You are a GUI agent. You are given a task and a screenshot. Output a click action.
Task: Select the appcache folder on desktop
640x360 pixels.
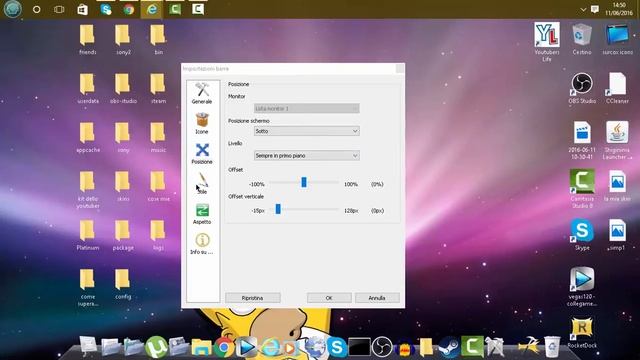click(87, 137)
